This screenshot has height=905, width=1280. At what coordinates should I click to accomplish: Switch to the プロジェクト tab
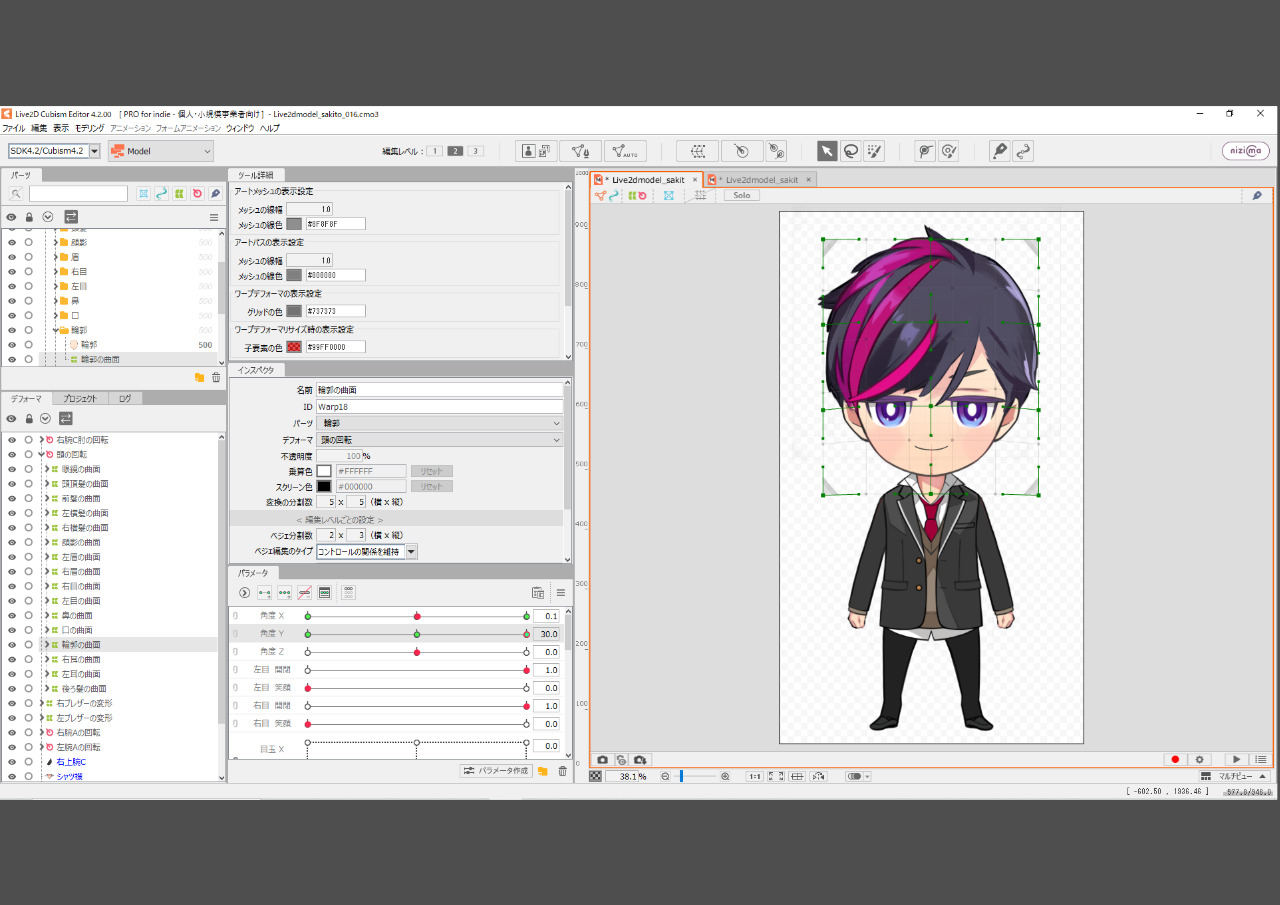tap(80, 398)
